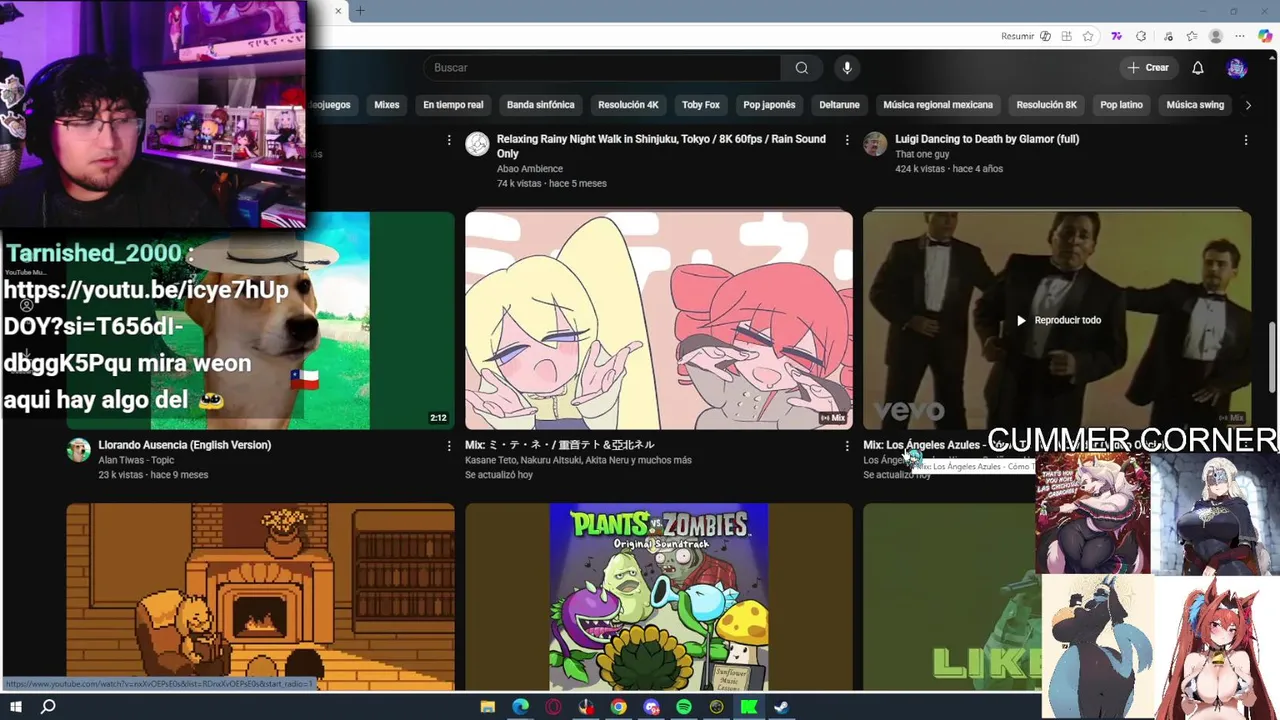Screen dimensions: 1280x720
Task: Show more filter chips with right arrow
Action: [x=1247, y=105]
